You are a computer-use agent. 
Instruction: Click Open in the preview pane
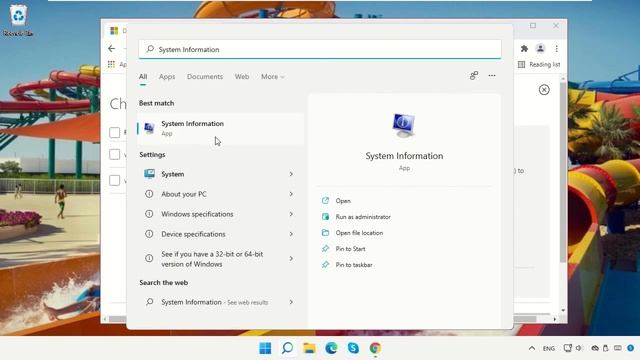click(x=343, y=201)
